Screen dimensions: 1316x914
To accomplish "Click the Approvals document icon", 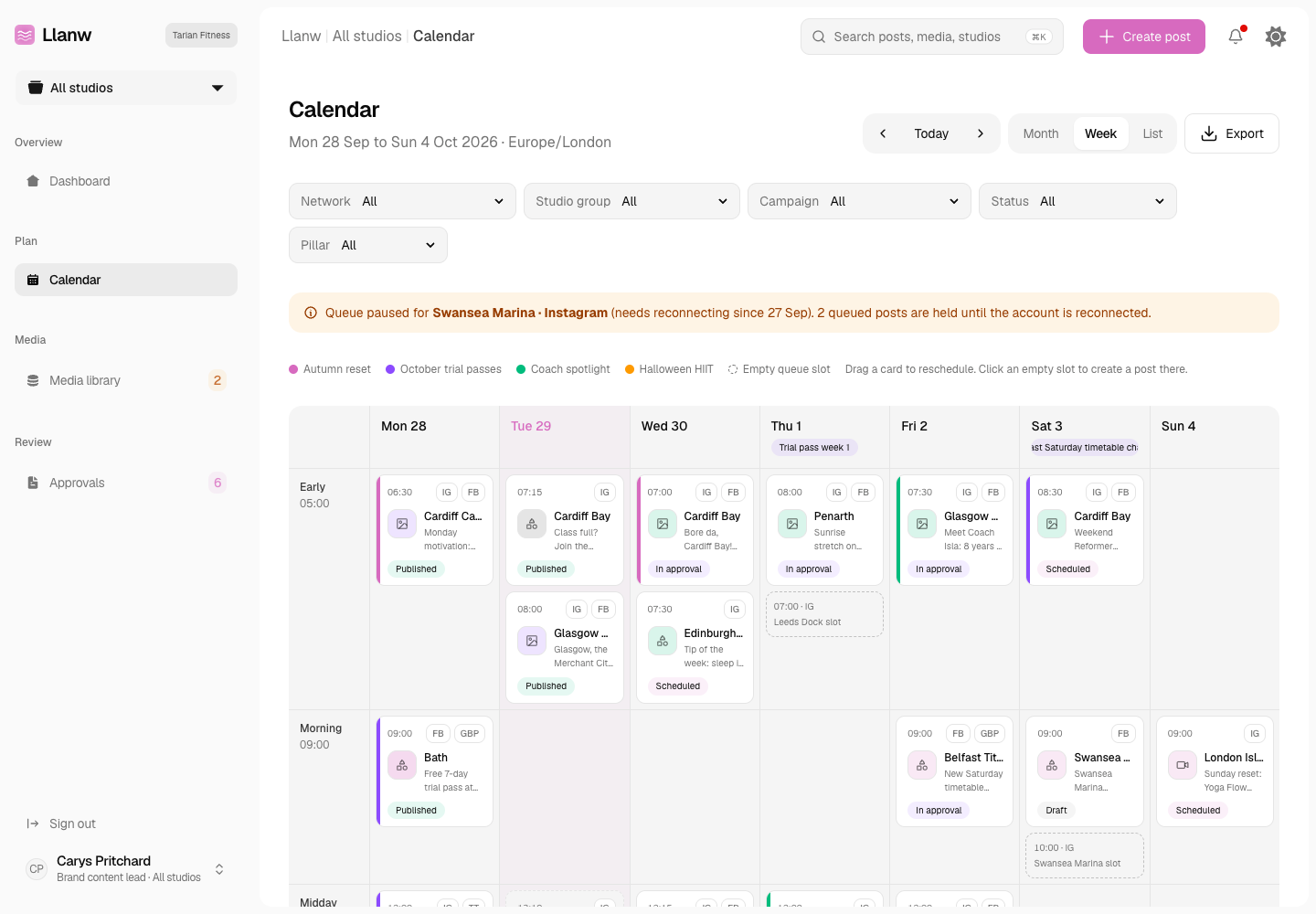I will pos(33,483).
